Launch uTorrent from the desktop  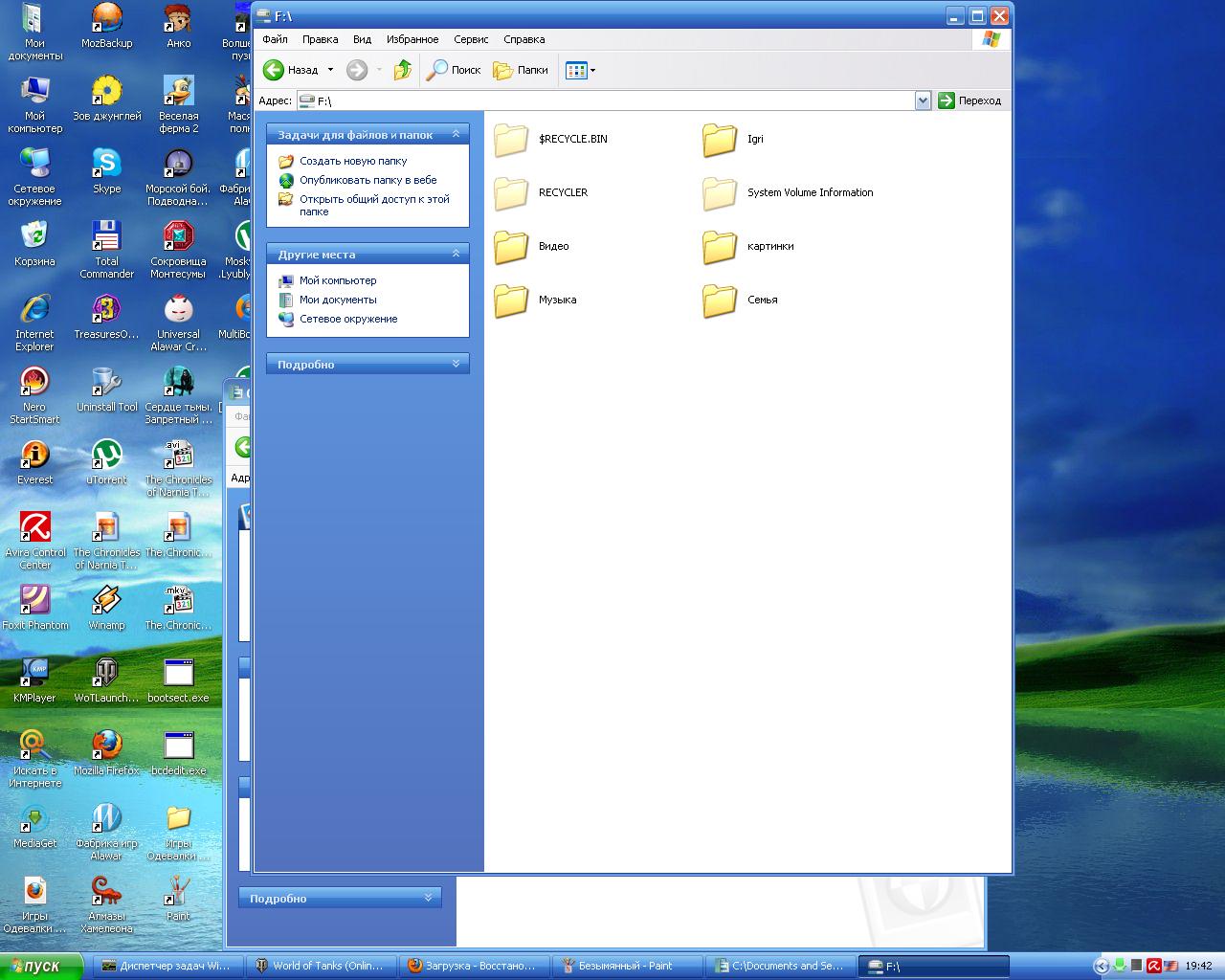tap(106, 456)
